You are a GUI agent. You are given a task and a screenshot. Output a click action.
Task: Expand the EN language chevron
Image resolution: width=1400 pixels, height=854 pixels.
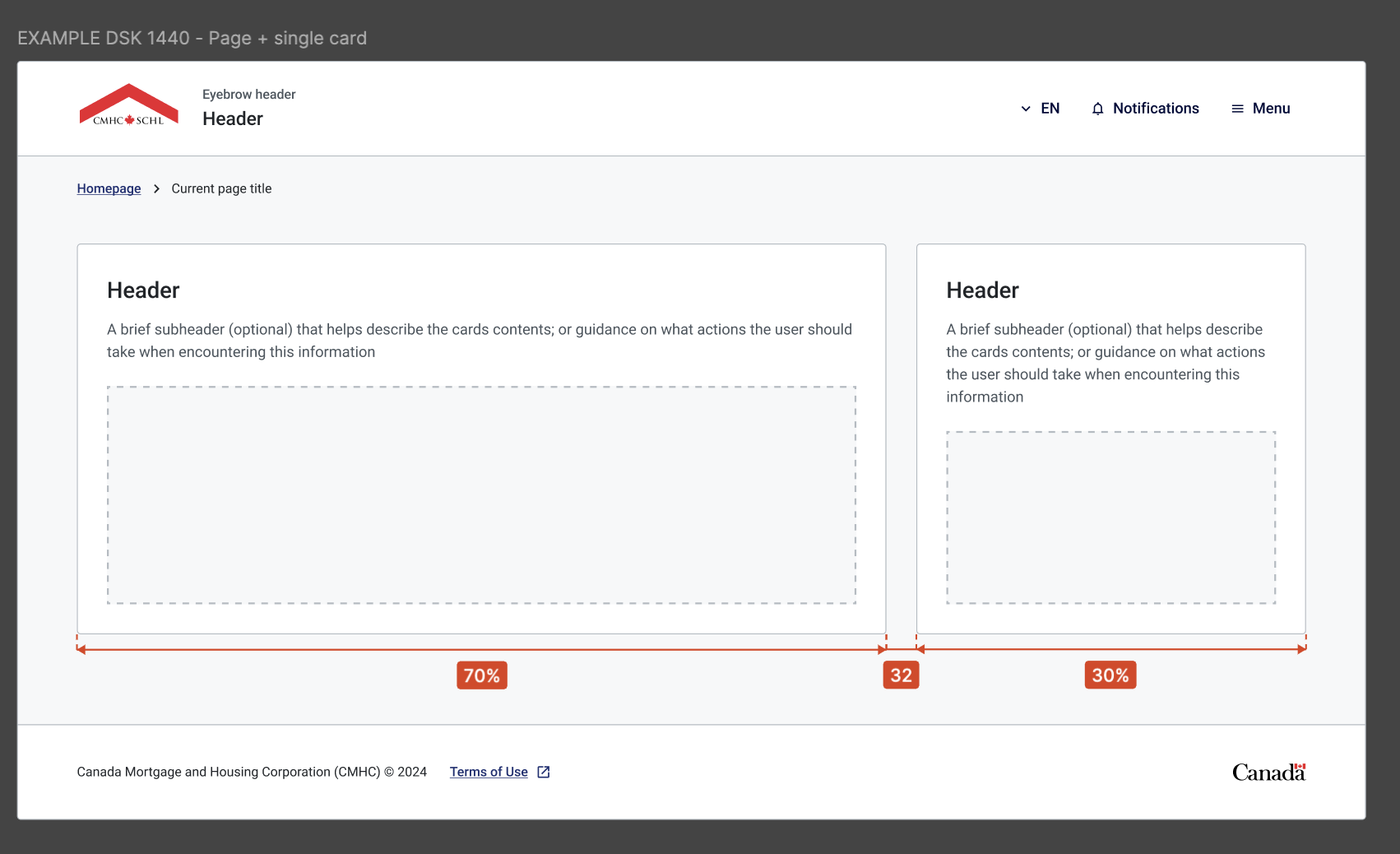pos(1026,109)
